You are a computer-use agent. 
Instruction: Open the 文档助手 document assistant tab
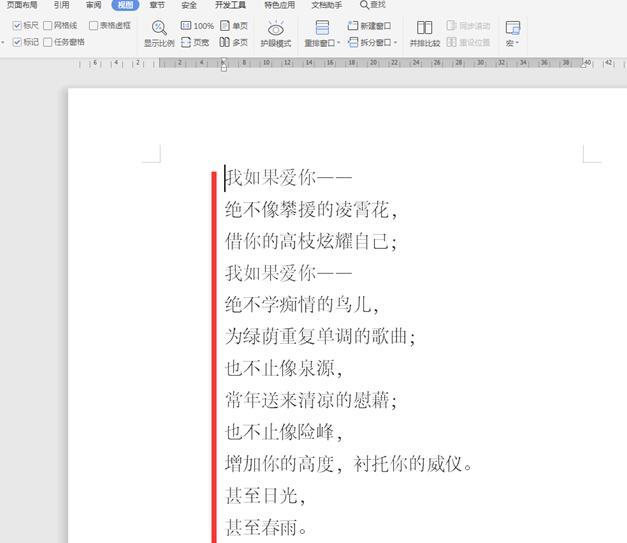(327, 5)
